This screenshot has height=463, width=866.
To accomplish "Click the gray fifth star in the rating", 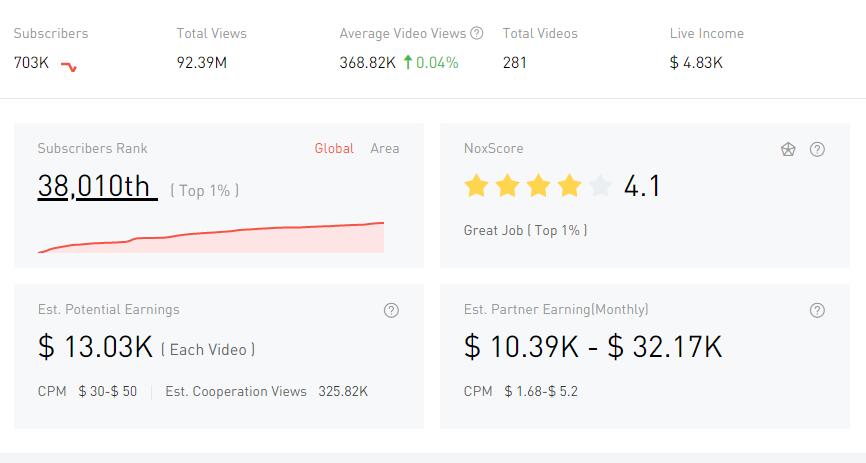I will 600,186.
